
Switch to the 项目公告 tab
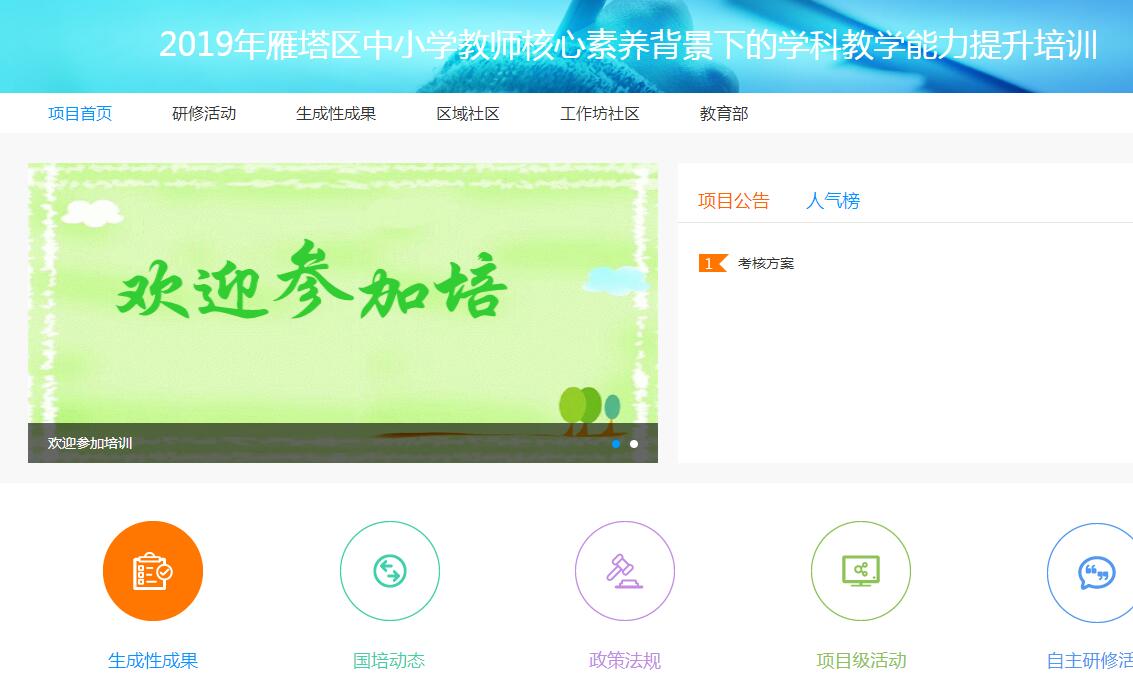tap(733, 200)
